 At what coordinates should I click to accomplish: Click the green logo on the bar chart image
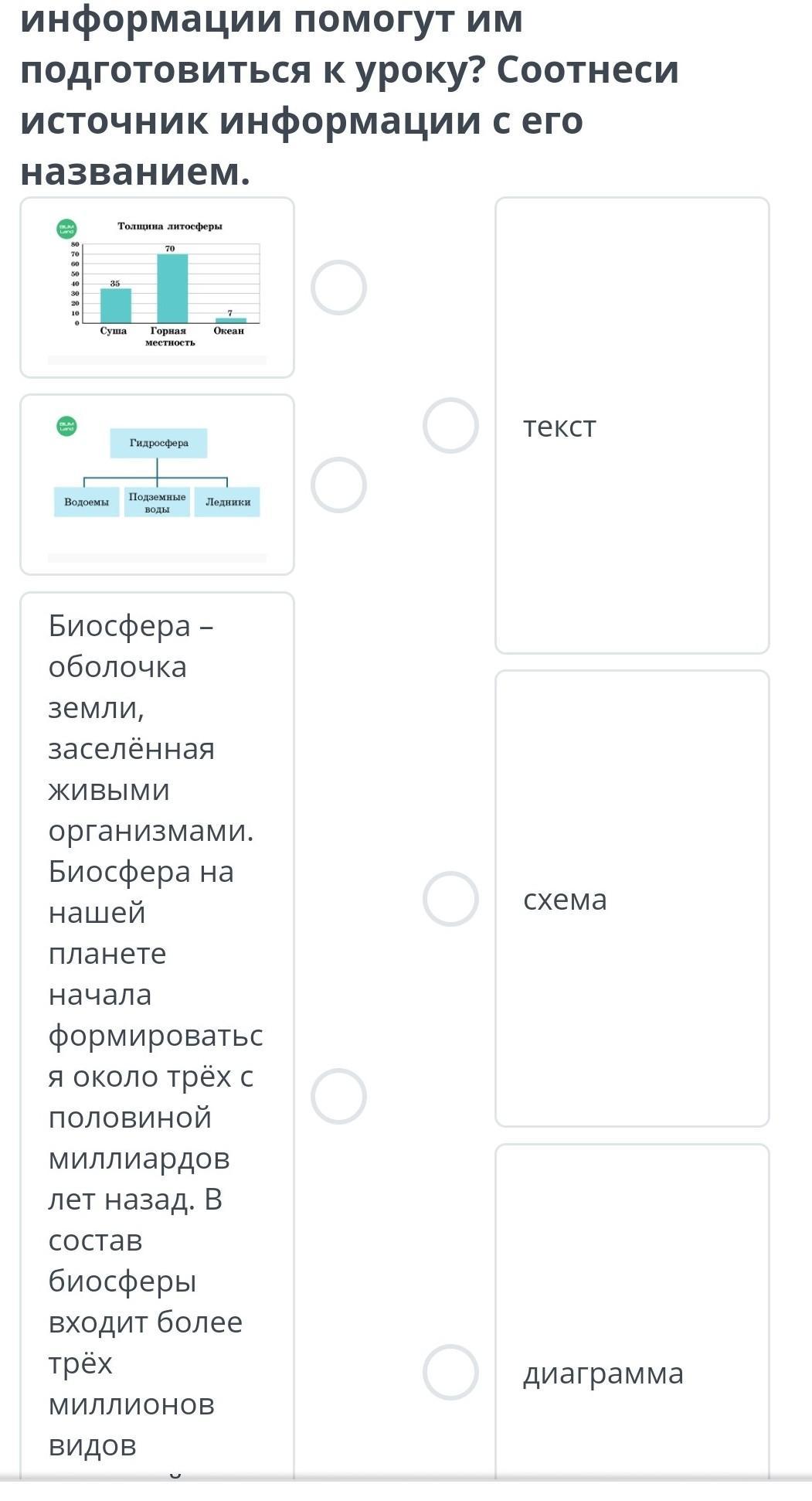(x=67, y=228)
